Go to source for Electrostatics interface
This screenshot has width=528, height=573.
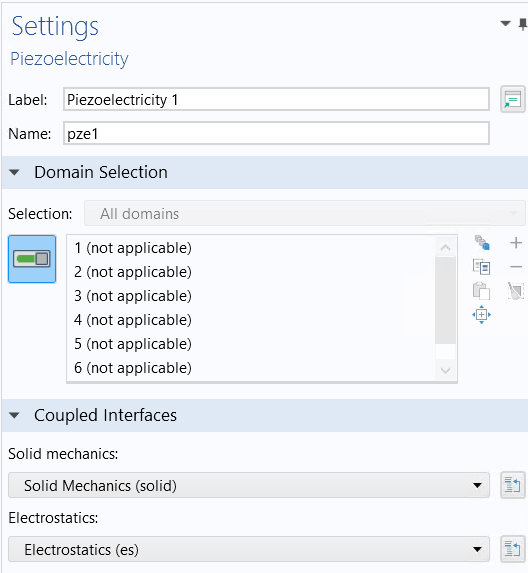click(x=513, y=549)
